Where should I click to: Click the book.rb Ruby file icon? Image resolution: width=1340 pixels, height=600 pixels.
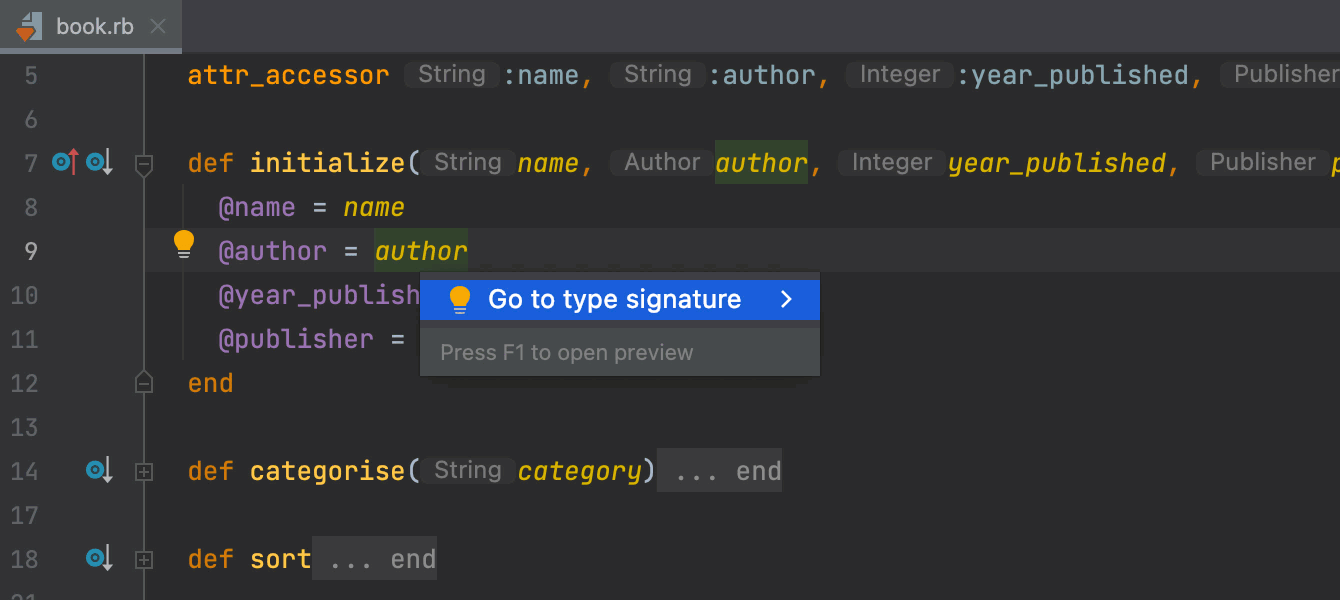tap(29, 26)
